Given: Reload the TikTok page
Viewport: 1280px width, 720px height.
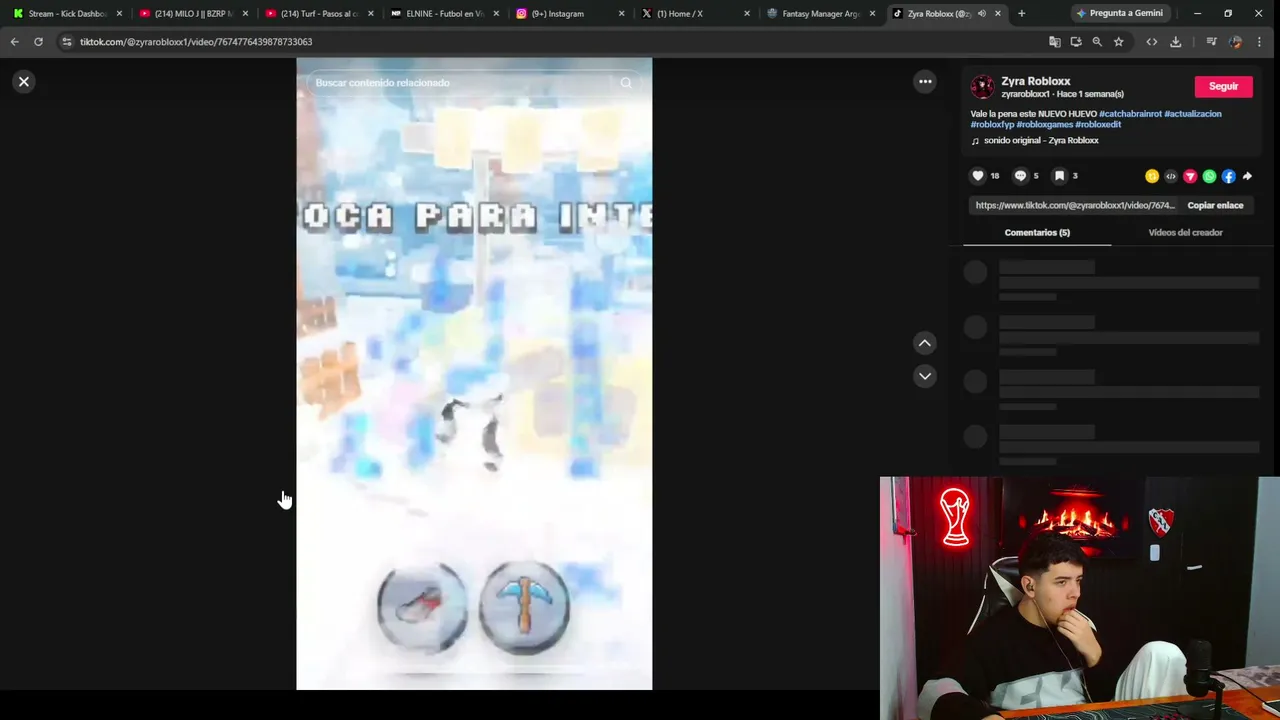Looking at the screenshot, I should [x=38, y=42].
